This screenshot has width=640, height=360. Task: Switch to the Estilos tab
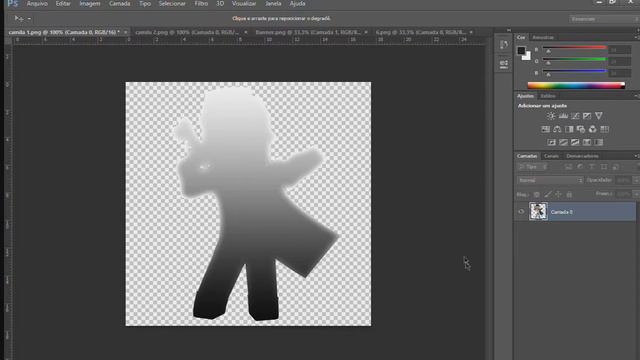[548, 96]
